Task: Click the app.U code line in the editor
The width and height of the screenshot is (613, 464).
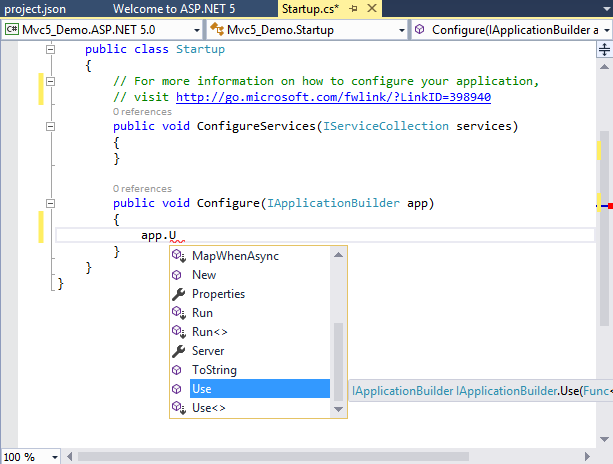Action: [x=325, y=235]
